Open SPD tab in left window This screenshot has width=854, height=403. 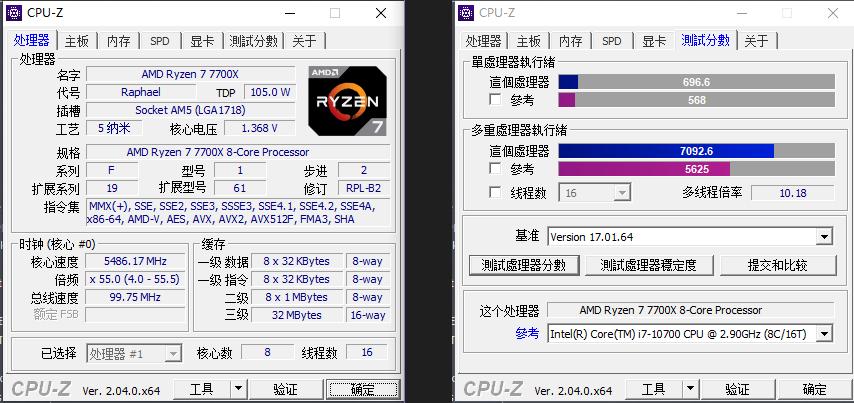coord(160,41)
